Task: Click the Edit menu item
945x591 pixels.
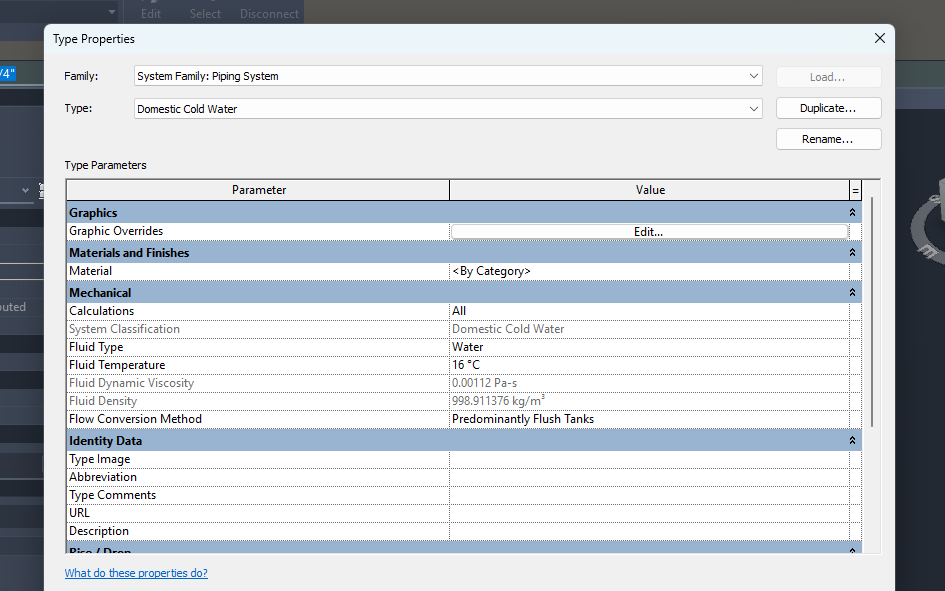Action: [149, 13]
